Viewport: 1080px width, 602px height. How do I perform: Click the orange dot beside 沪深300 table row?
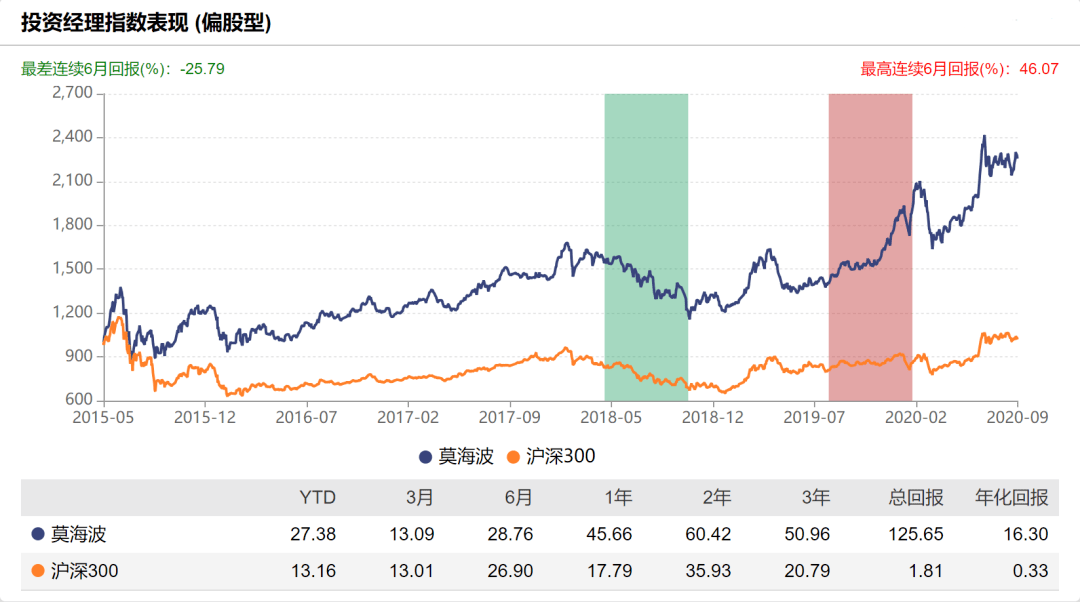[38, 570]
